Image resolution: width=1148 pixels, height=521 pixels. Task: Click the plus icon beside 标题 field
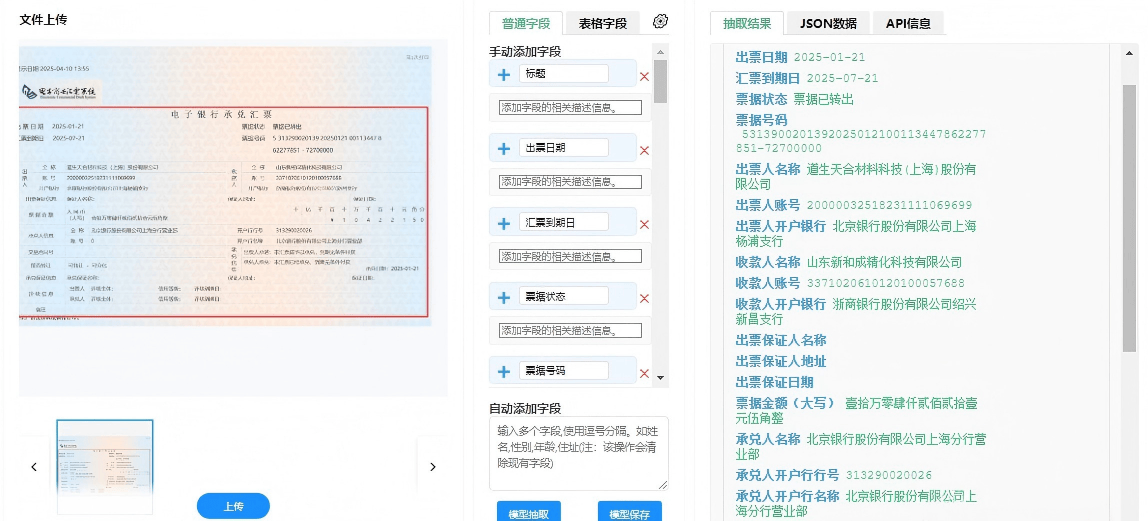(x=504, y=74)
